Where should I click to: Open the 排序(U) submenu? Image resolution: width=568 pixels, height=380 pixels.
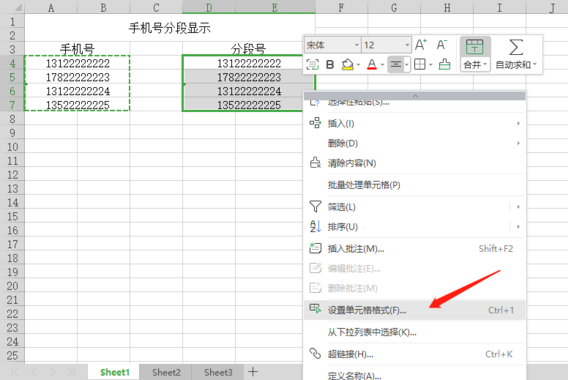[414, 227]
